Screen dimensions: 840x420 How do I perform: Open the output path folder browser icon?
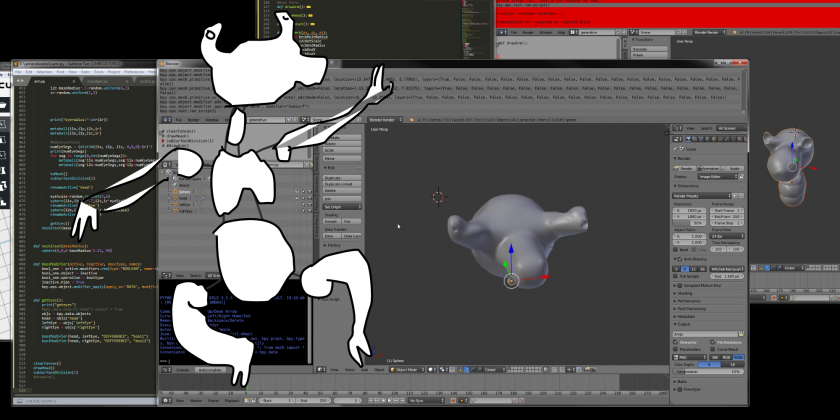pyautogui.click(x=741, y=334)
